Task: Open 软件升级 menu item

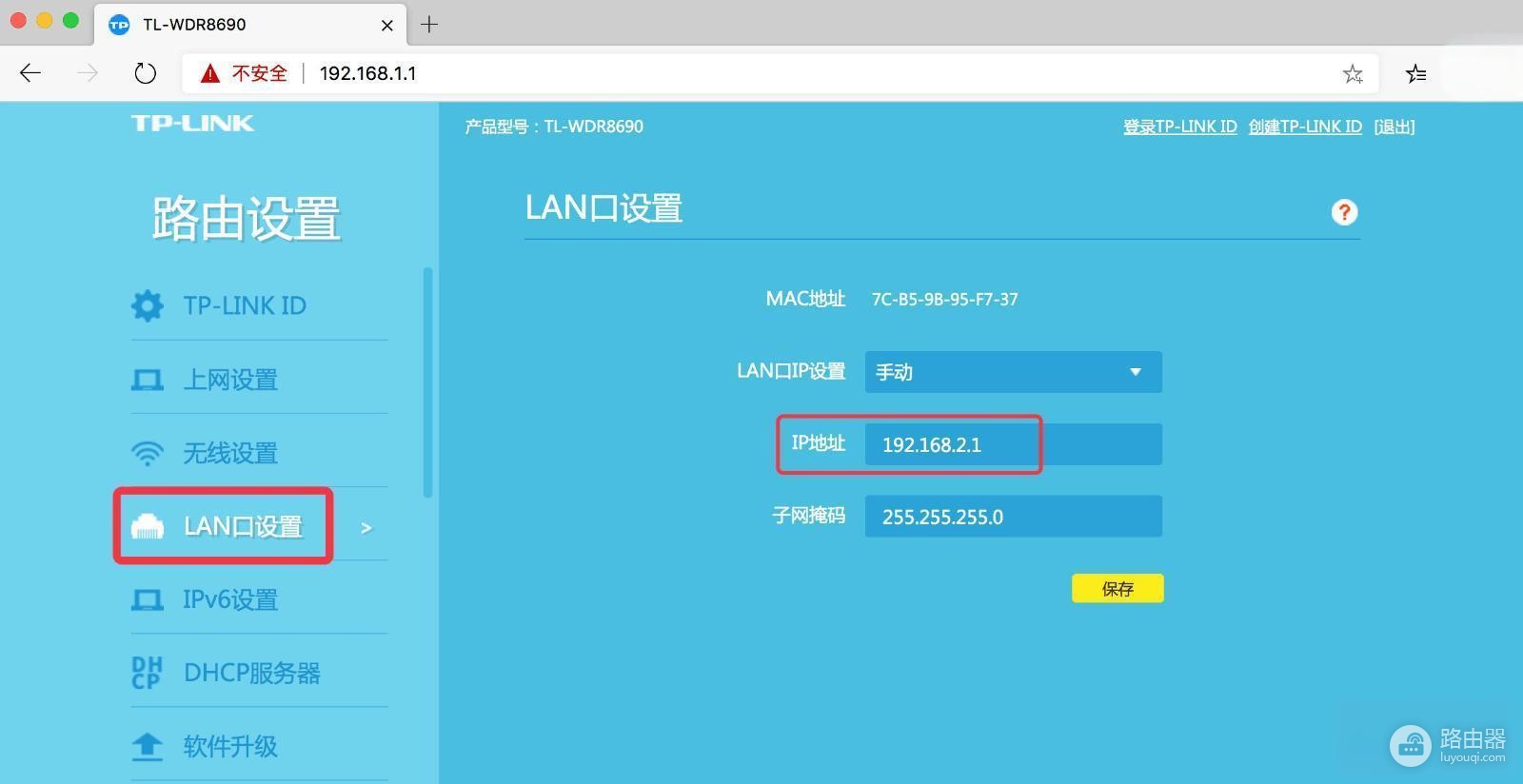Action: point(230,746)
